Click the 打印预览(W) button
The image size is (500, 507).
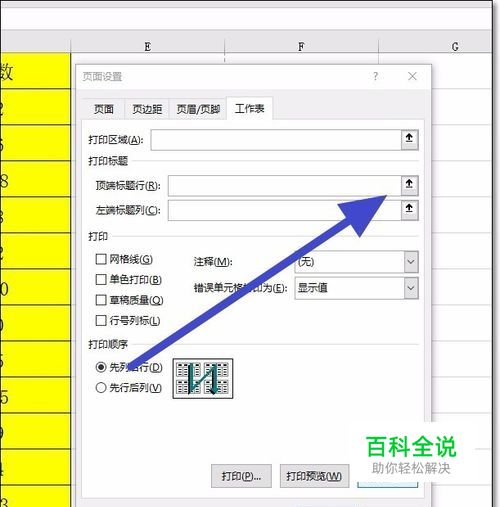(314, 476)
